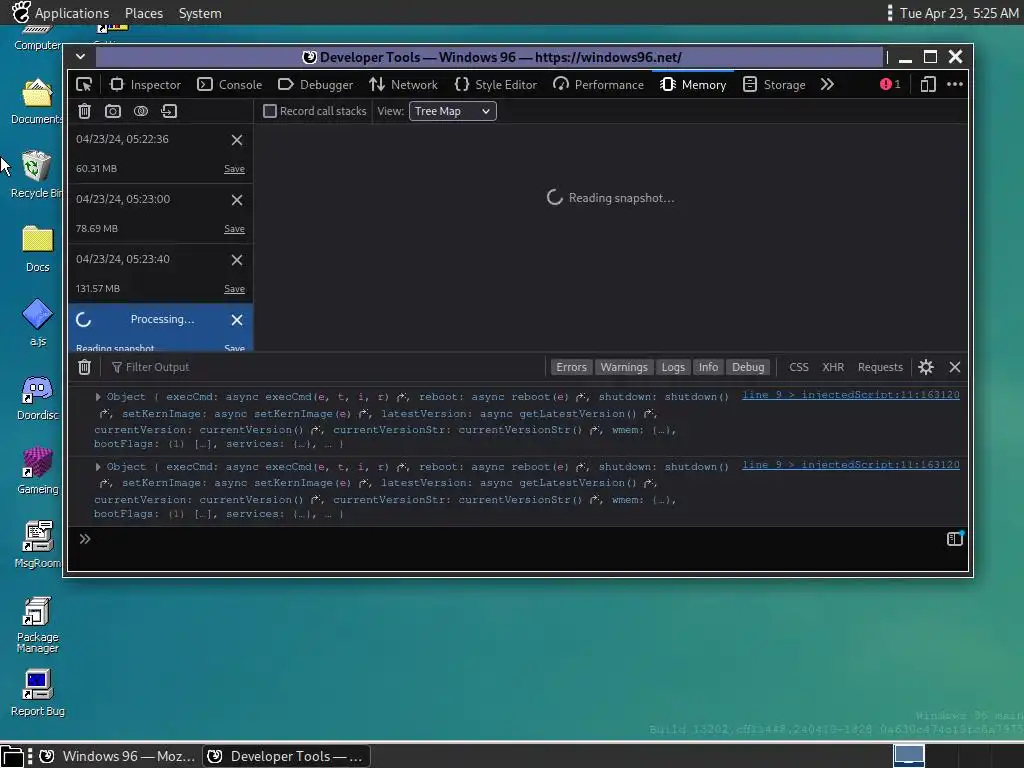Click the error count indicator icon
1024x768 pixels.
pos(889,84)
